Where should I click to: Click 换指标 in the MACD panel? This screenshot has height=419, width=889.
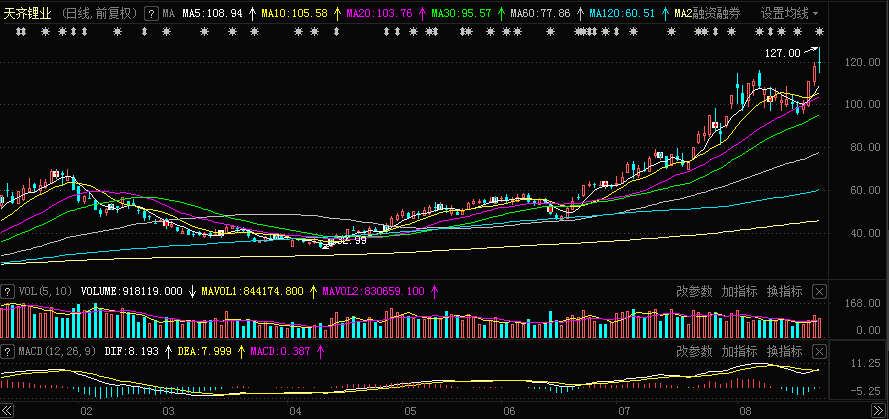click(784, 352)
